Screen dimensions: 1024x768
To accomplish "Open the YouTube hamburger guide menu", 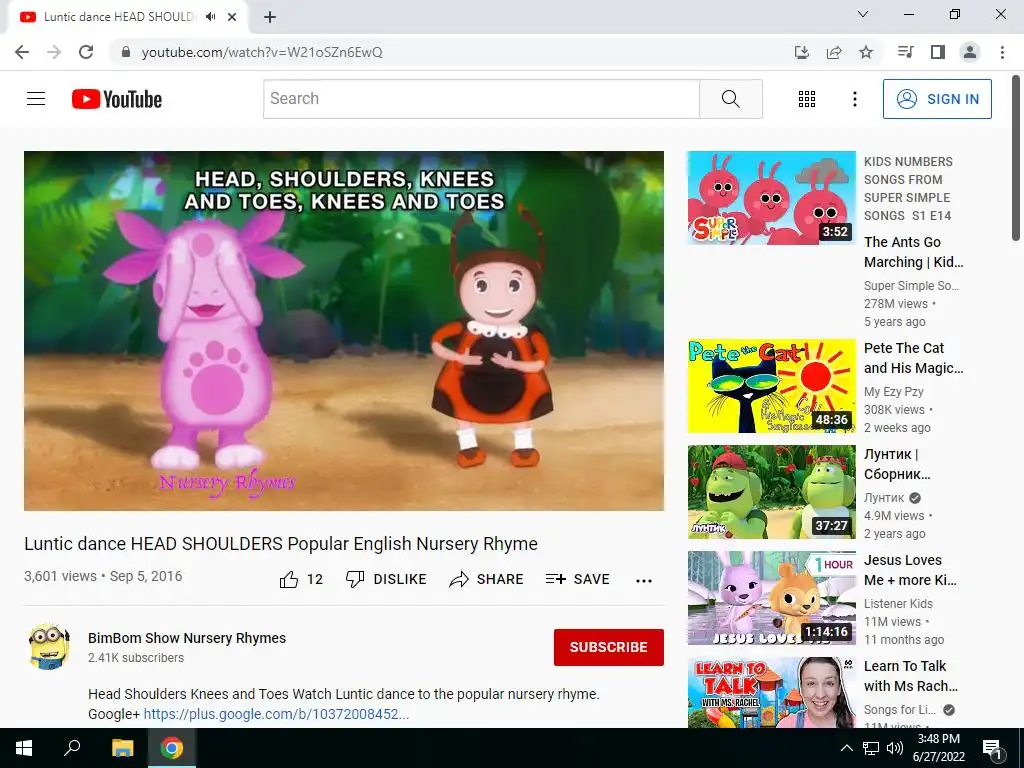I will [x=36, y=99].
